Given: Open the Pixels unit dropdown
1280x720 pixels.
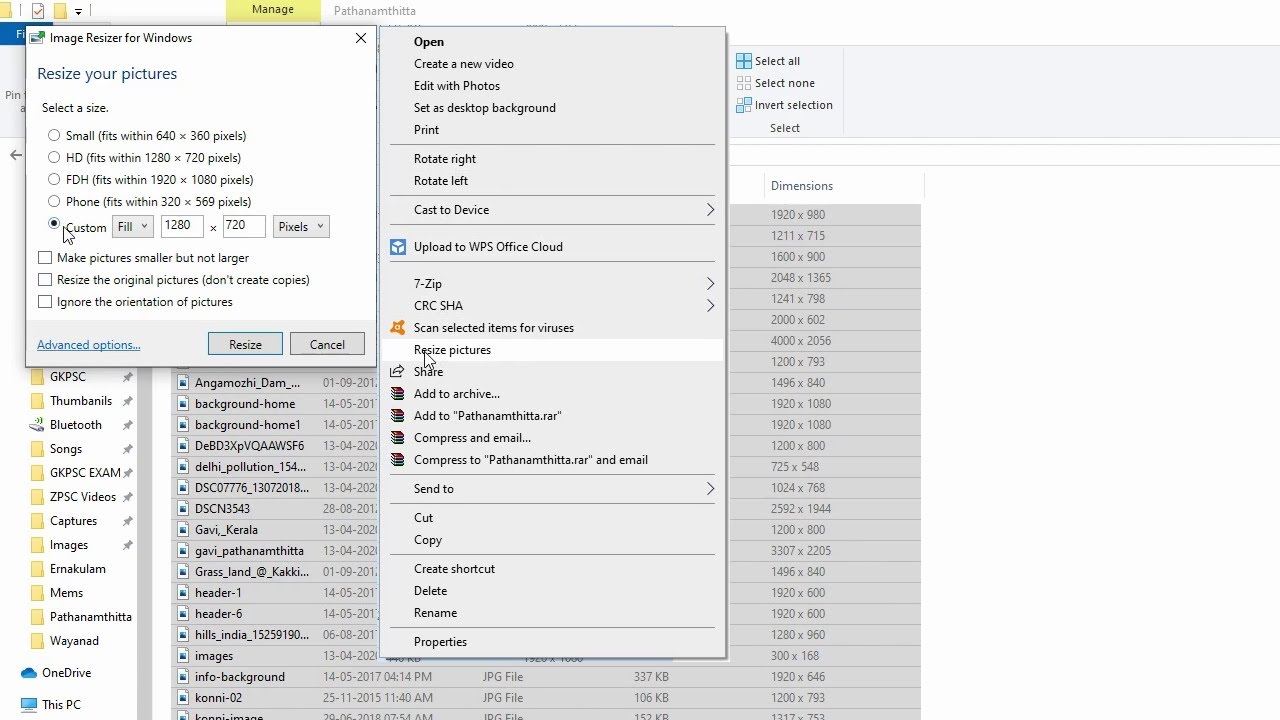Looking at the screenshot, I should pyautogui.click(x=300, y=227).
